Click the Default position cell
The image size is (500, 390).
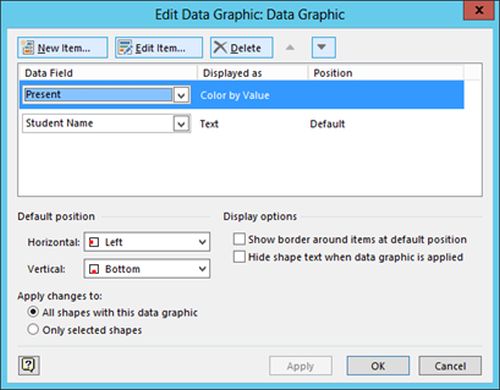327,124
